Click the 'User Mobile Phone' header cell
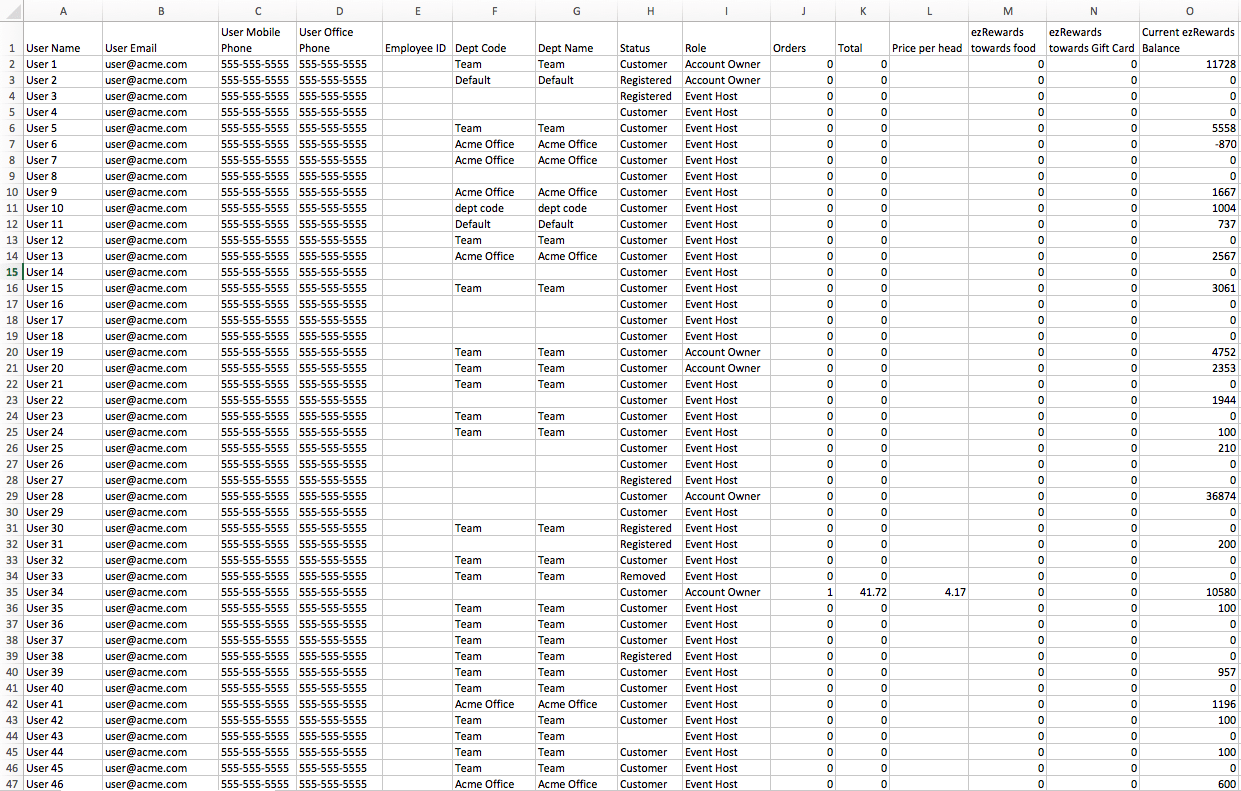 click(x=257, y=39)
